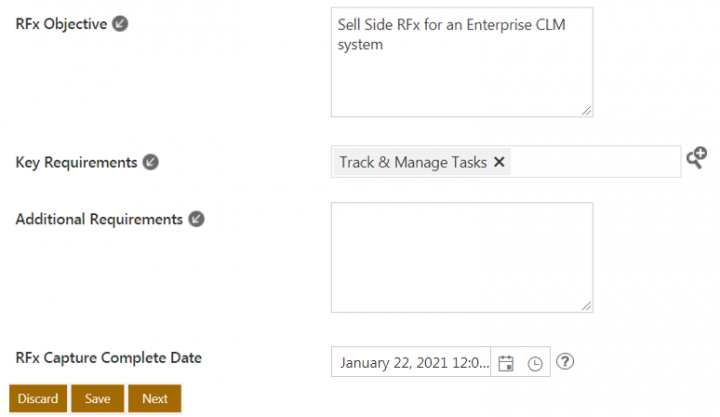Viewport: 720px width, 417px height.
Task: Select the RFx Capture Complete Date field
Action: (414, 362)
